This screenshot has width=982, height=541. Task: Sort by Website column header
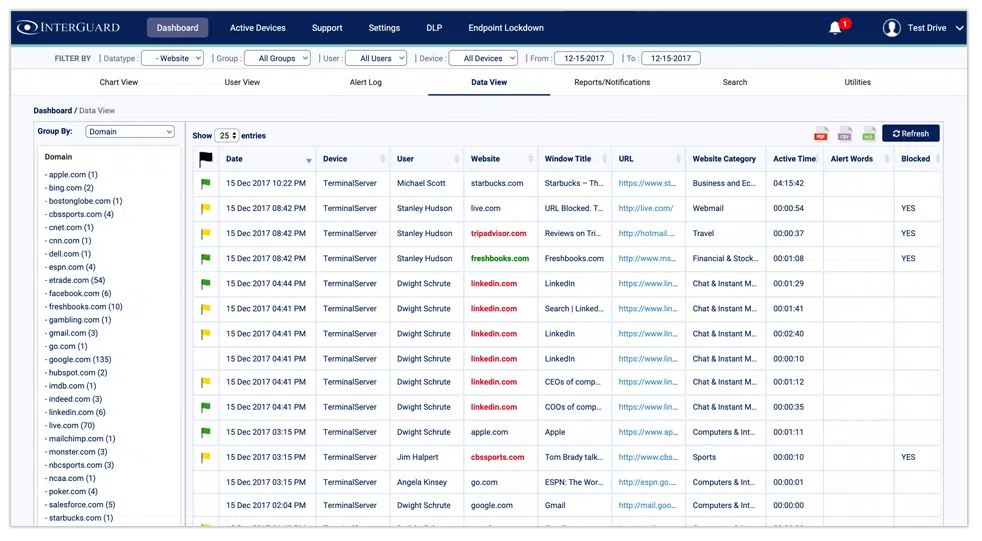[500, 159]
